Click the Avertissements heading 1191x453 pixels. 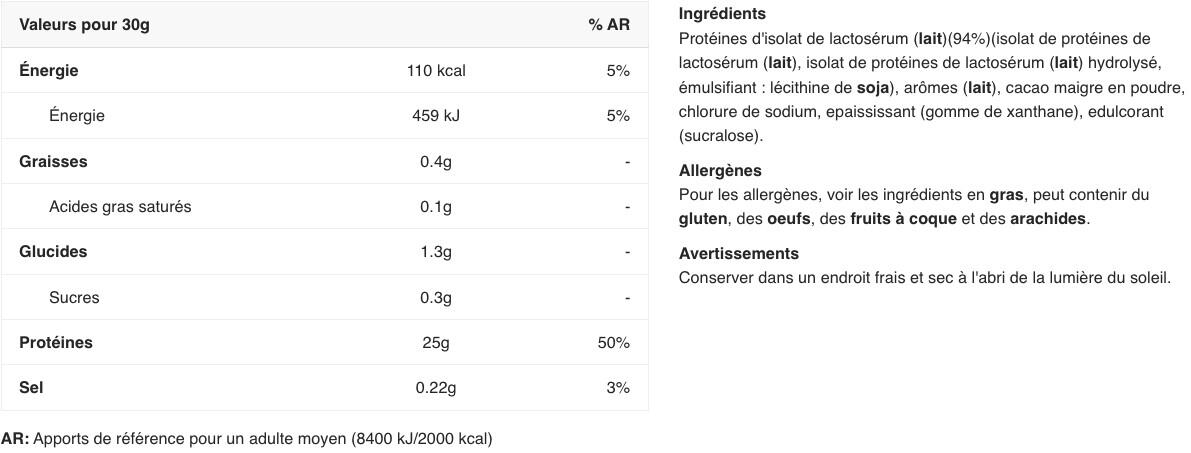click(x=739, y=254)
